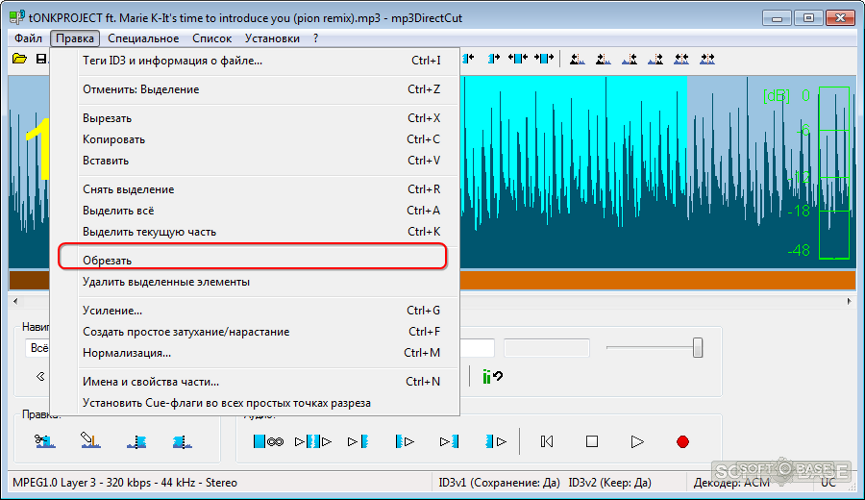The width and height of the screenshot is (865, 500).
Task: Click the square Stop button
Action: point(592,442)
